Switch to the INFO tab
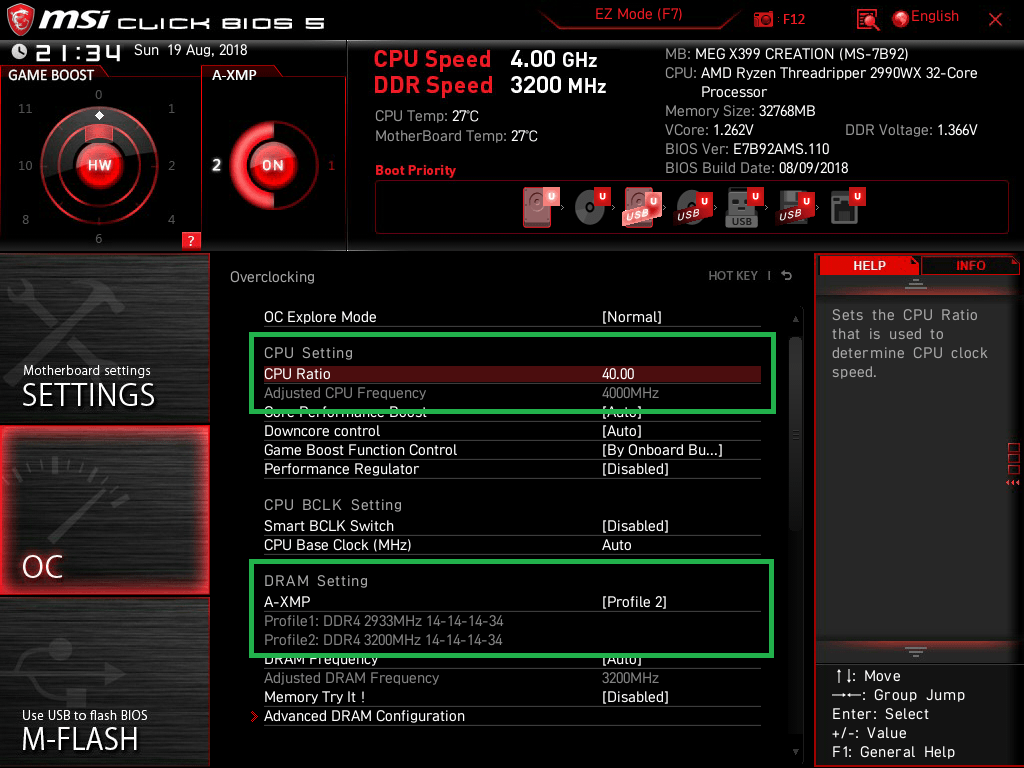This screenshot has width=1024, height=768. (970, 266)
